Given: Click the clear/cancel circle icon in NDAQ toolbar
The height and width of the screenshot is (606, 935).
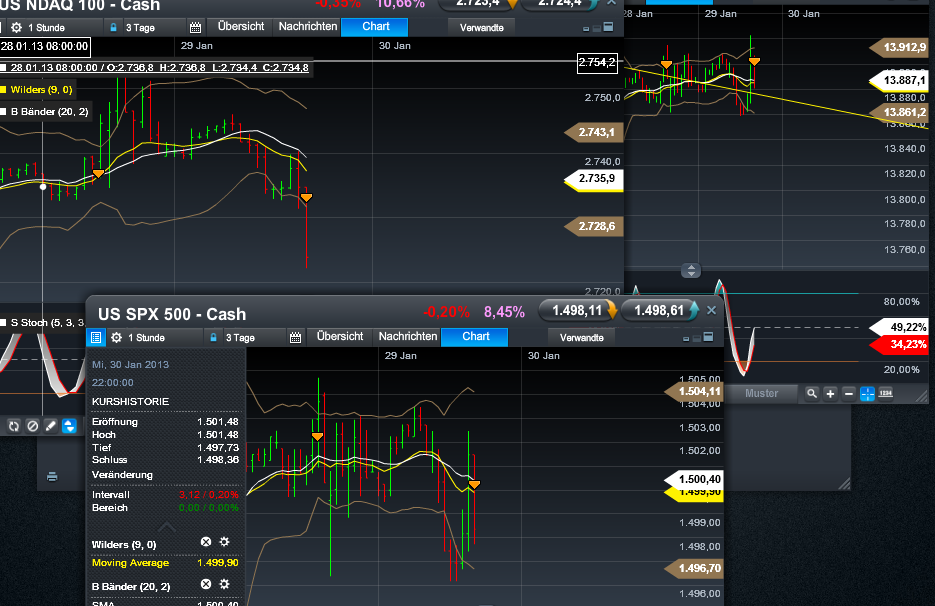Looking at the screenshot, I should [x=33, y=426].
